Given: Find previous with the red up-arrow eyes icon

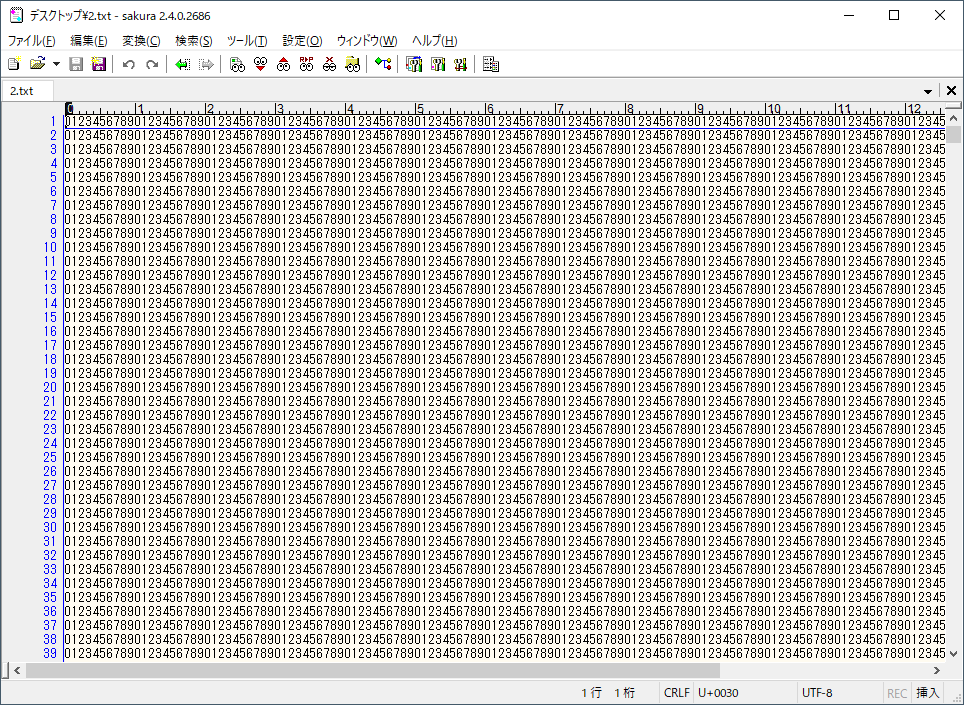Looking at the screenshot, I should coord(283,64).
